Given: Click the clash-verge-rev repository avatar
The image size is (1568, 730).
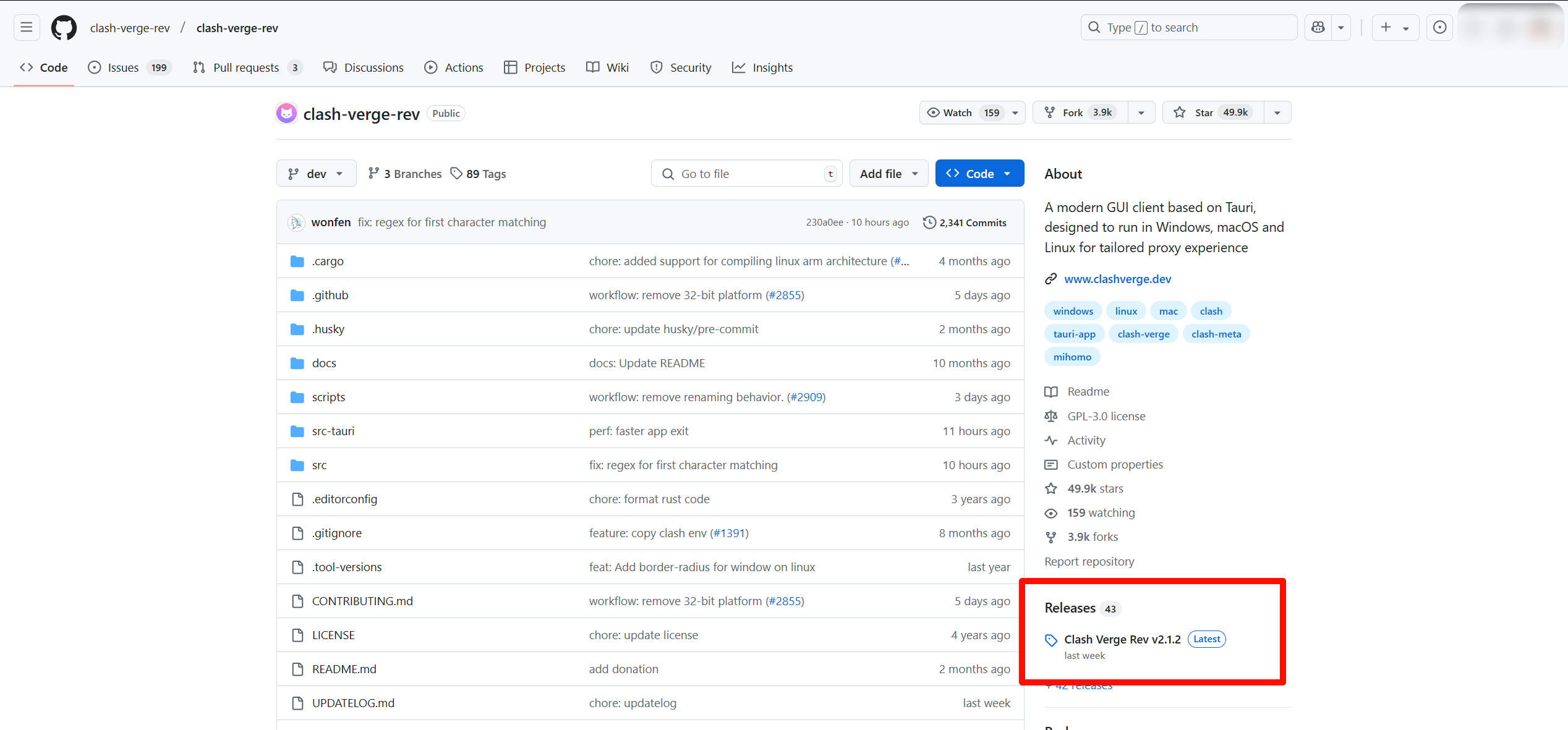Looking at the screenshot, I should point(286,113).
